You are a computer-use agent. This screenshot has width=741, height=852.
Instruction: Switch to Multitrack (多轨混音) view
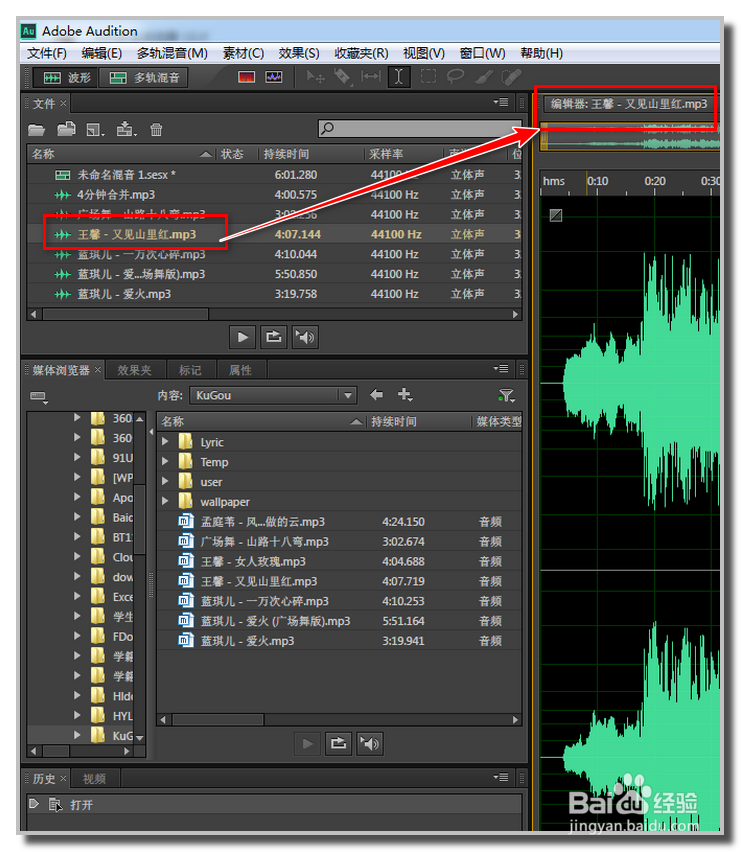pos(143,78)
